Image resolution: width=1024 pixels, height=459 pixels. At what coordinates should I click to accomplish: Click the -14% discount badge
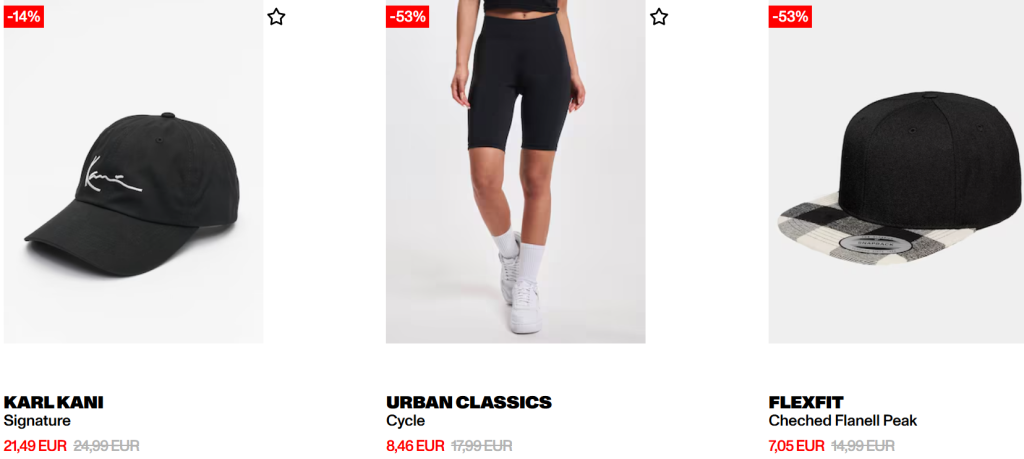pos(24,17)
